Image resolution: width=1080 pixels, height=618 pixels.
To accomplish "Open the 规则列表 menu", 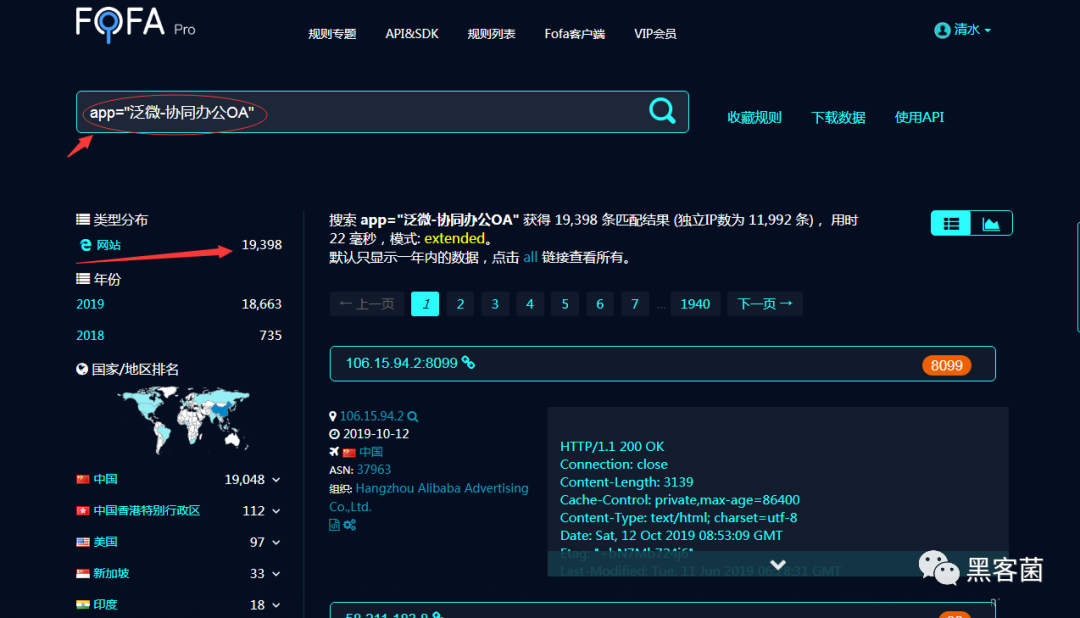I will 491,34.
